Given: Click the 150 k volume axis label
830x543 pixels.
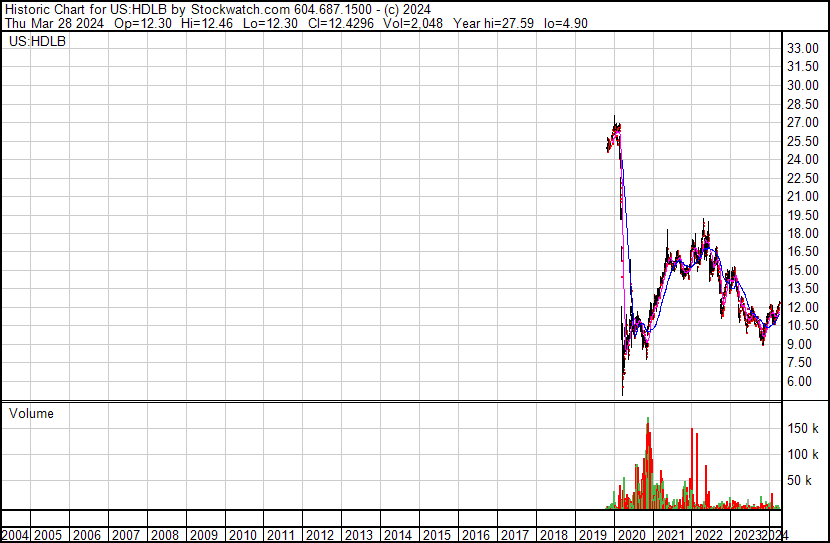Looking at the screenshot, I should (x=804, y=428).
